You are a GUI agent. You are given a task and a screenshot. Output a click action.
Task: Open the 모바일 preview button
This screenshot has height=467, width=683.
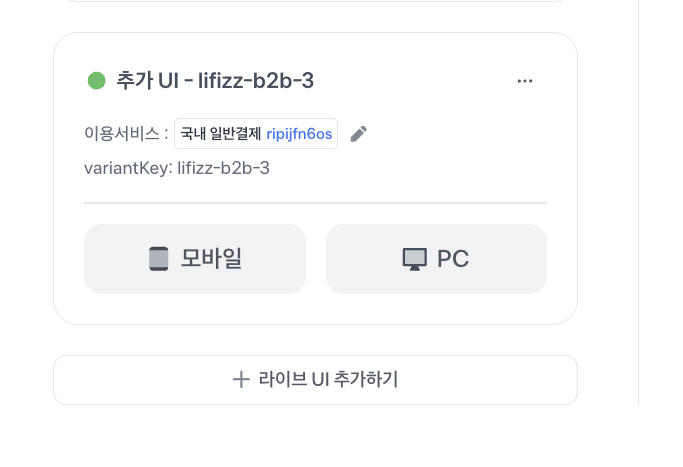[194, 259]
